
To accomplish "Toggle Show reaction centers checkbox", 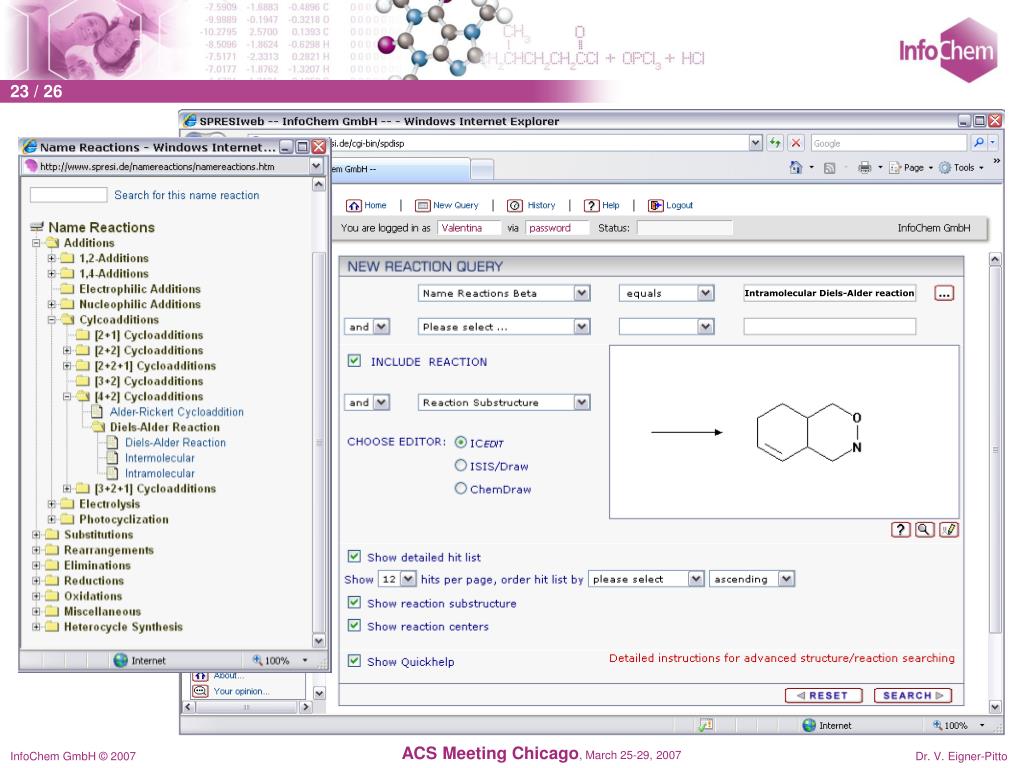I will (354, 626).
